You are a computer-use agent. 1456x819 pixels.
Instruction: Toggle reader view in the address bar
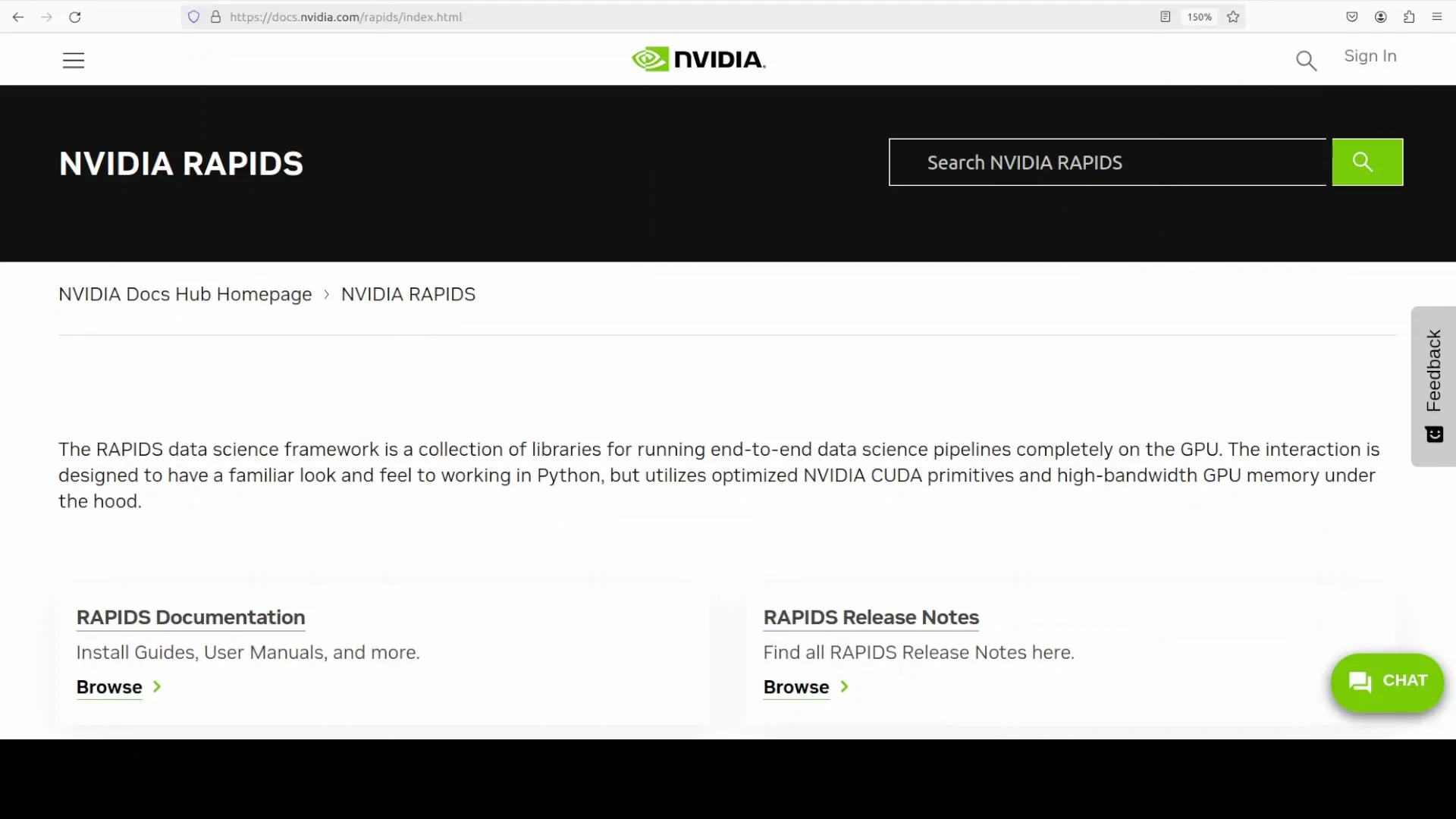click(x=1164, y=17)
